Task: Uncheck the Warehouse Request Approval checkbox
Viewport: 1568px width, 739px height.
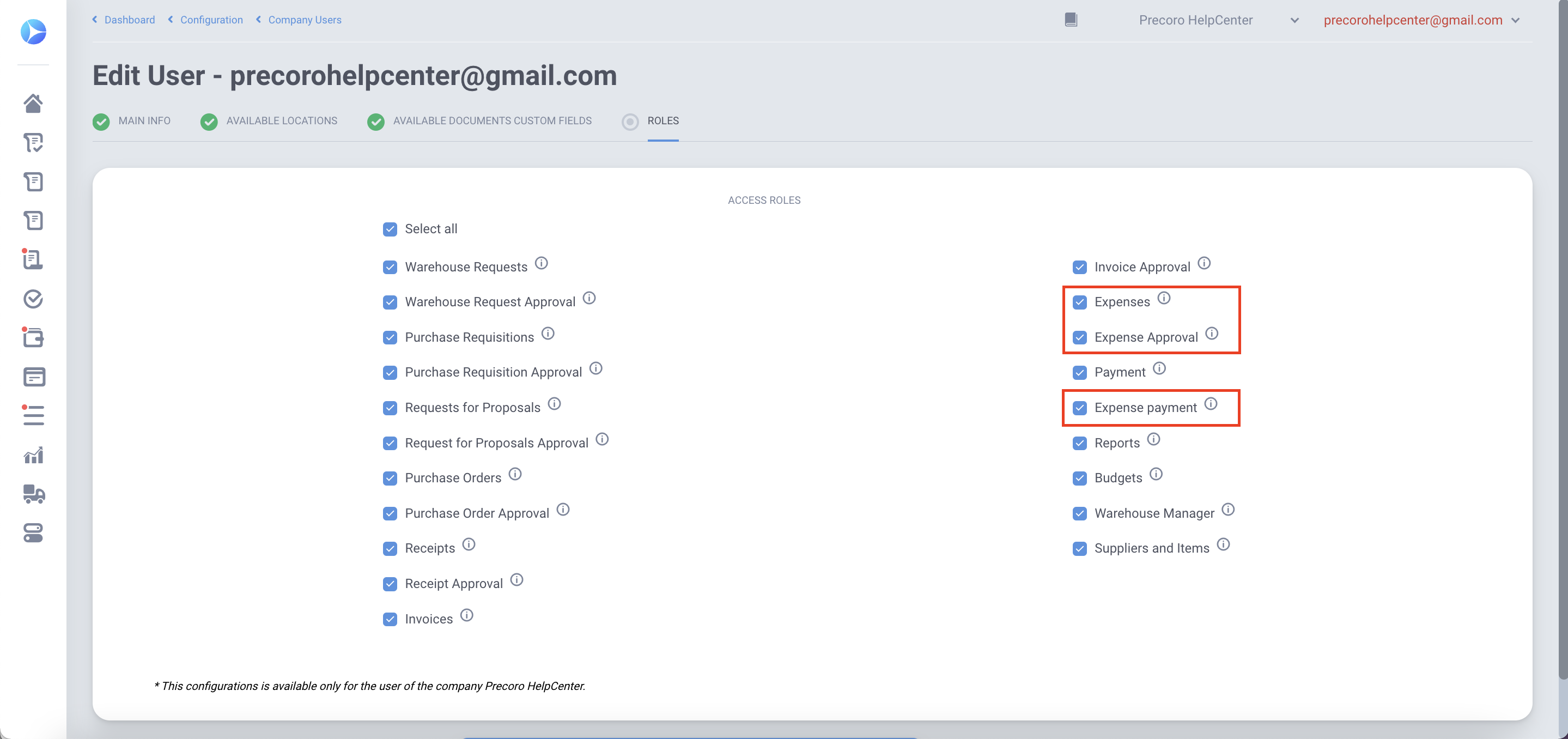Action: (390, 302)
